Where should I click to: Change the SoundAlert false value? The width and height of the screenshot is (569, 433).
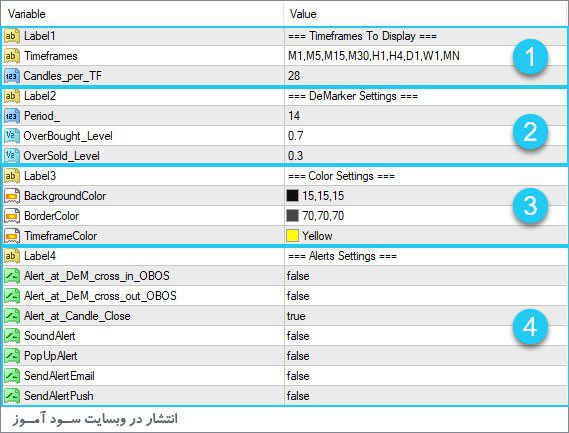298,336
